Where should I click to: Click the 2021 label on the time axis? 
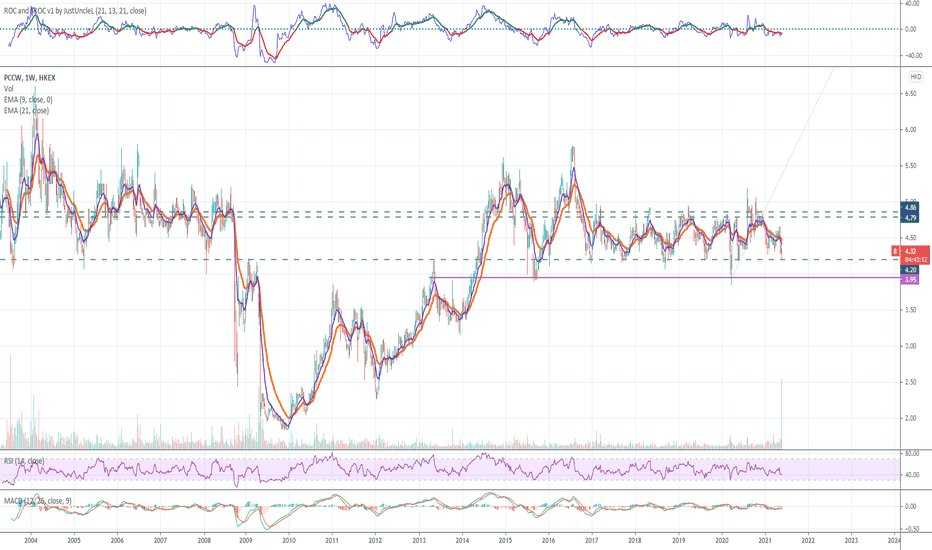(x=765, y=540)
